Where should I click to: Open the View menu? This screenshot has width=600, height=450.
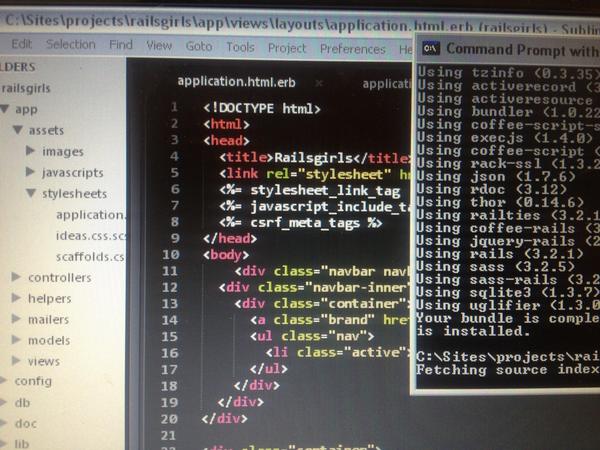(159, 46)
